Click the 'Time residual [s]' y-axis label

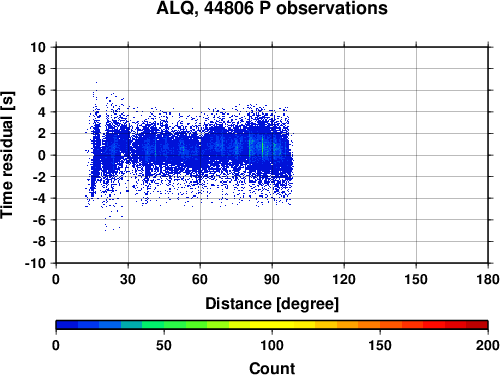pos(7,155)
